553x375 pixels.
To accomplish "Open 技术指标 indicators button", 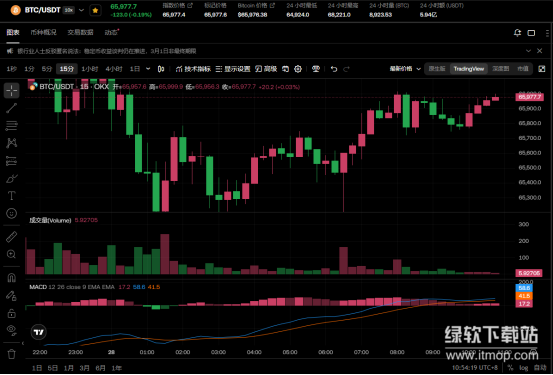I will [x=193, y=69].
